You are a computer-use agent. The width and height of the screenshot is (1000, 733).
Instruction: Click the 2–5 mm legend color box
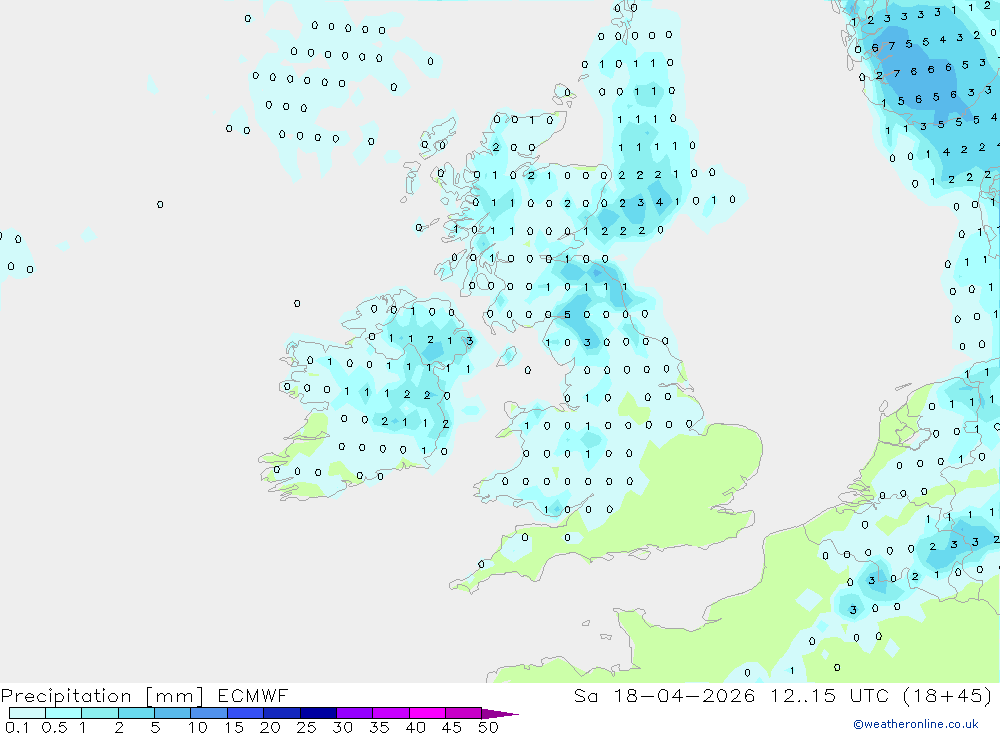(136, 713)
